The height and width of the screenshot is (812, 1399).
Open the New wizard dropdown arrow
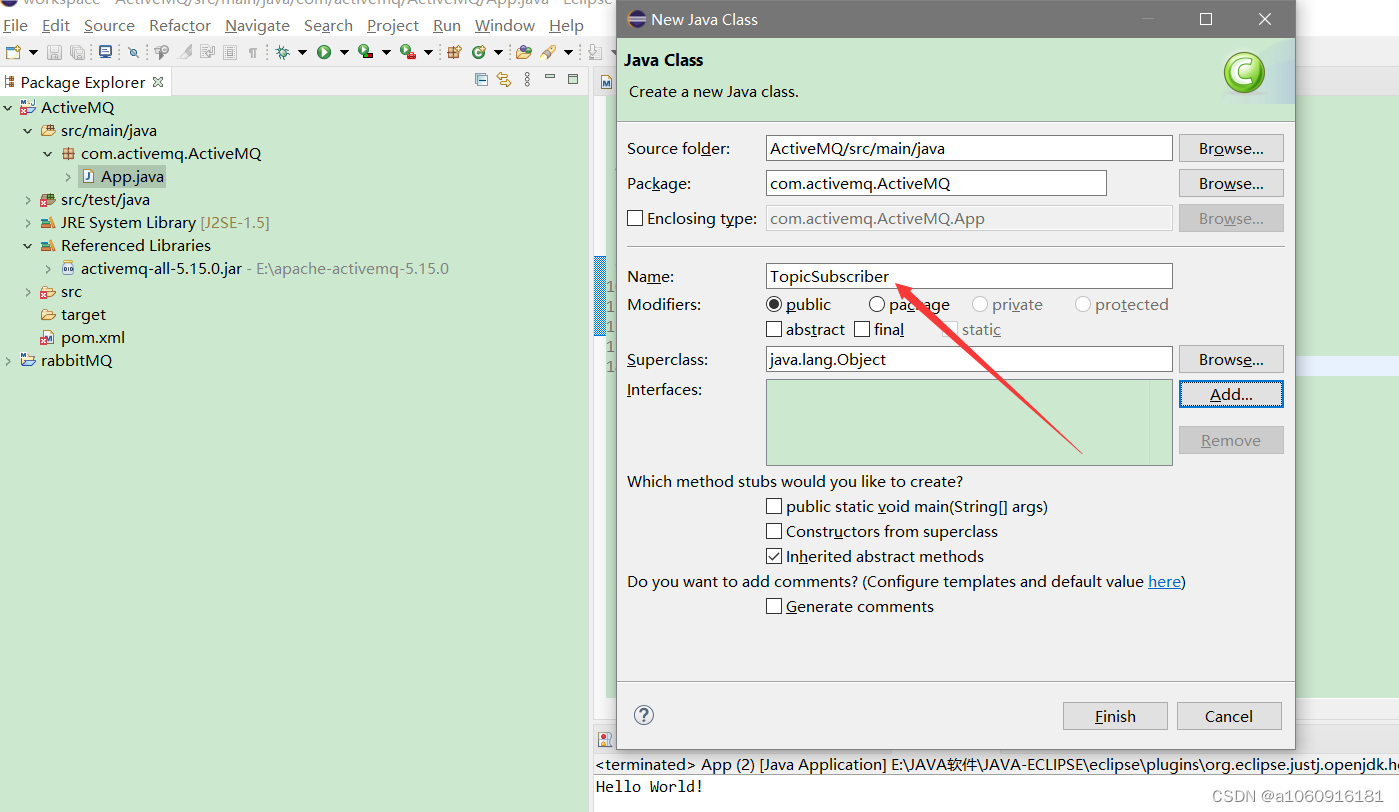click(x=32, y=52)
